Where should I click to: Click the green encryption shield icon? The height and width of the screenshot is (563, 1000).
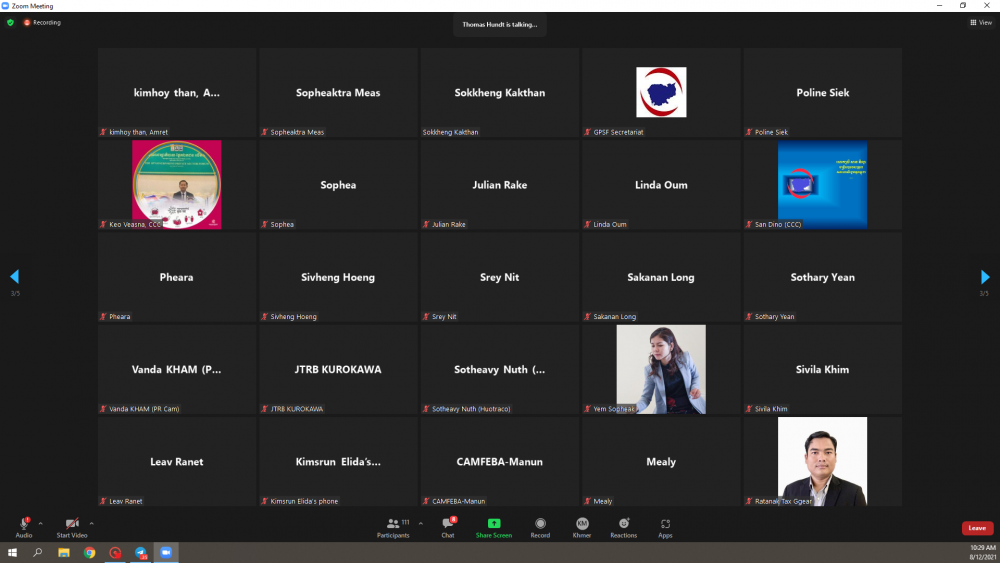[10, 22]
